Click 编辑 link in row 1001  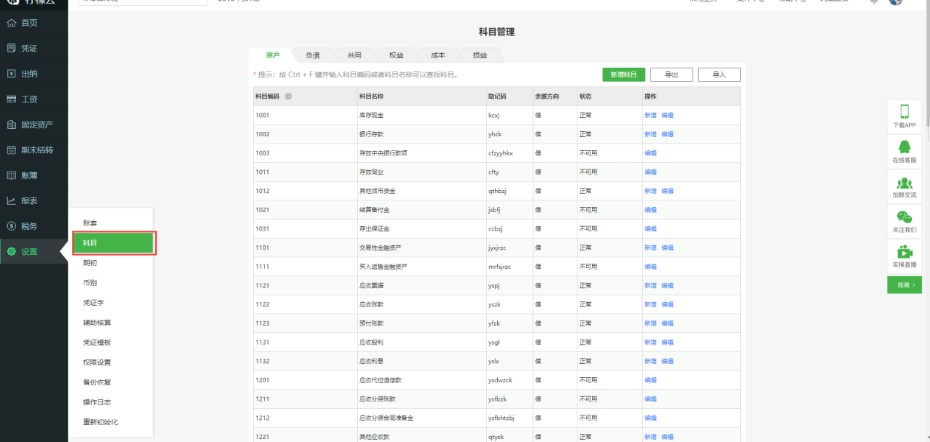pyautogui.click(x=667, y=115)
